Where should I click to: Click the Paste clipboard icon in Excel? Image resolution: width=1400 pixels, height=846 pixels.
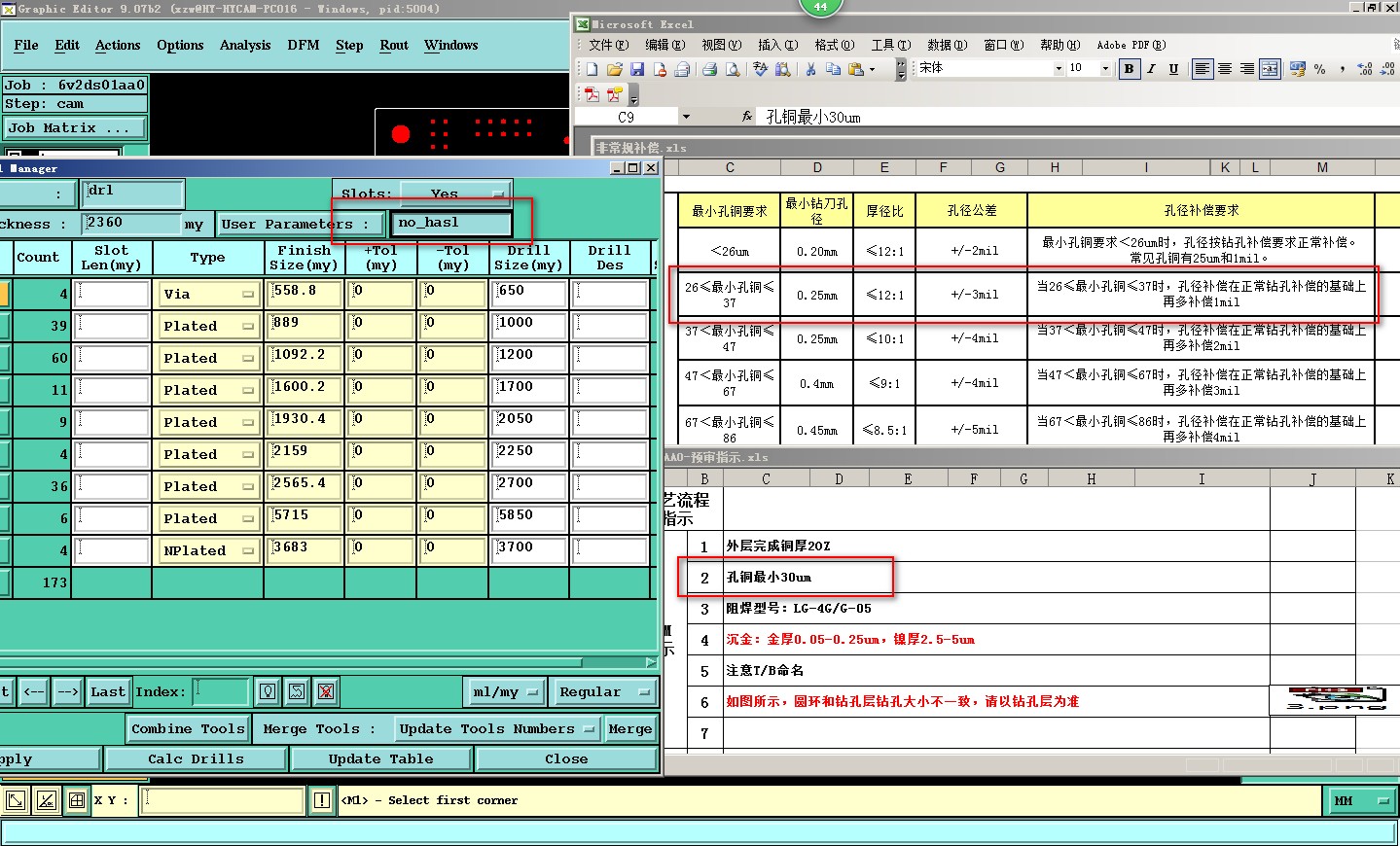point(855,69)
